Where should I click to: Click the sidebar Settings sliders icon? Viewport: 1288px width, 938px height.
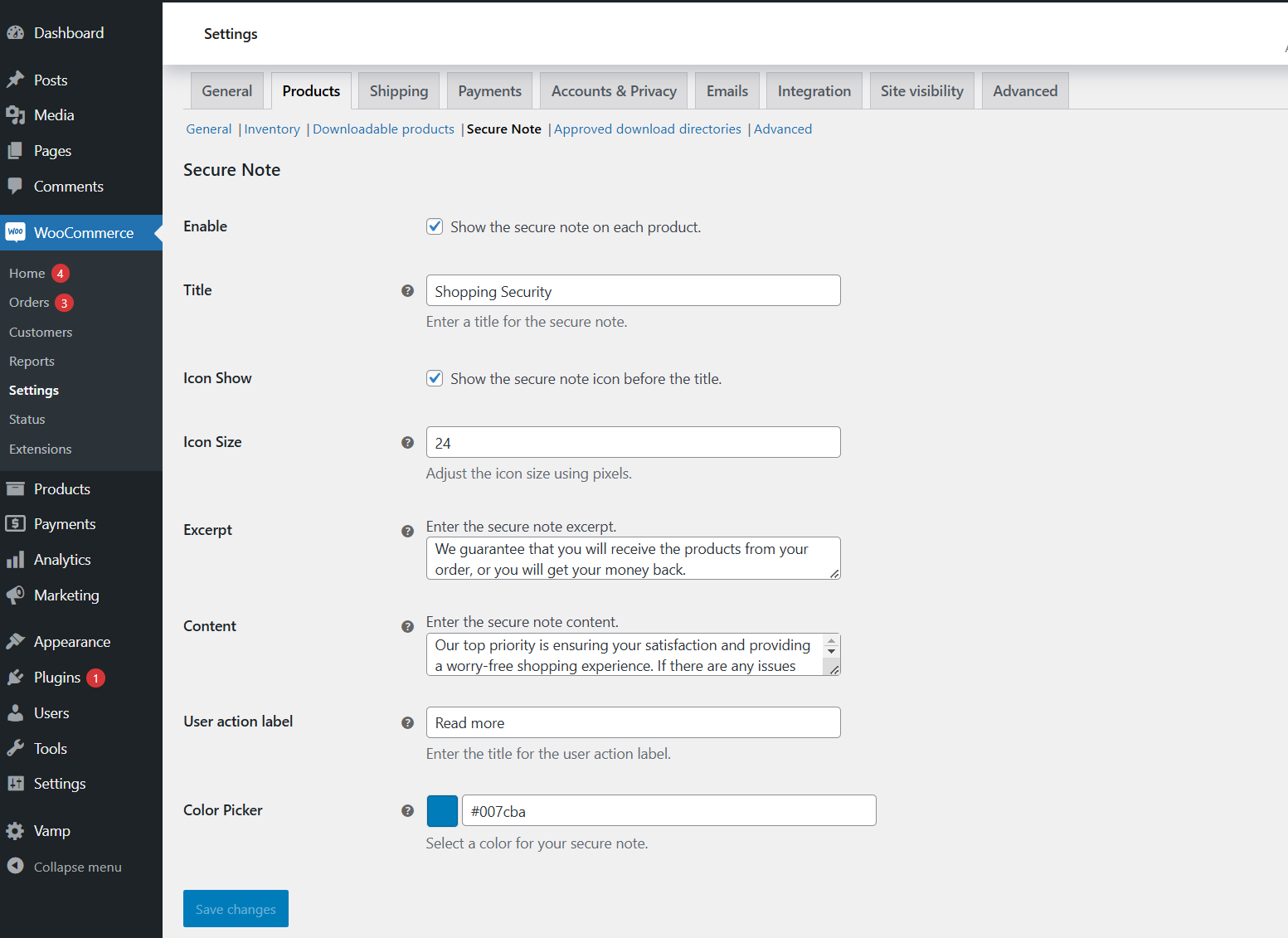(x=15, y=784)
